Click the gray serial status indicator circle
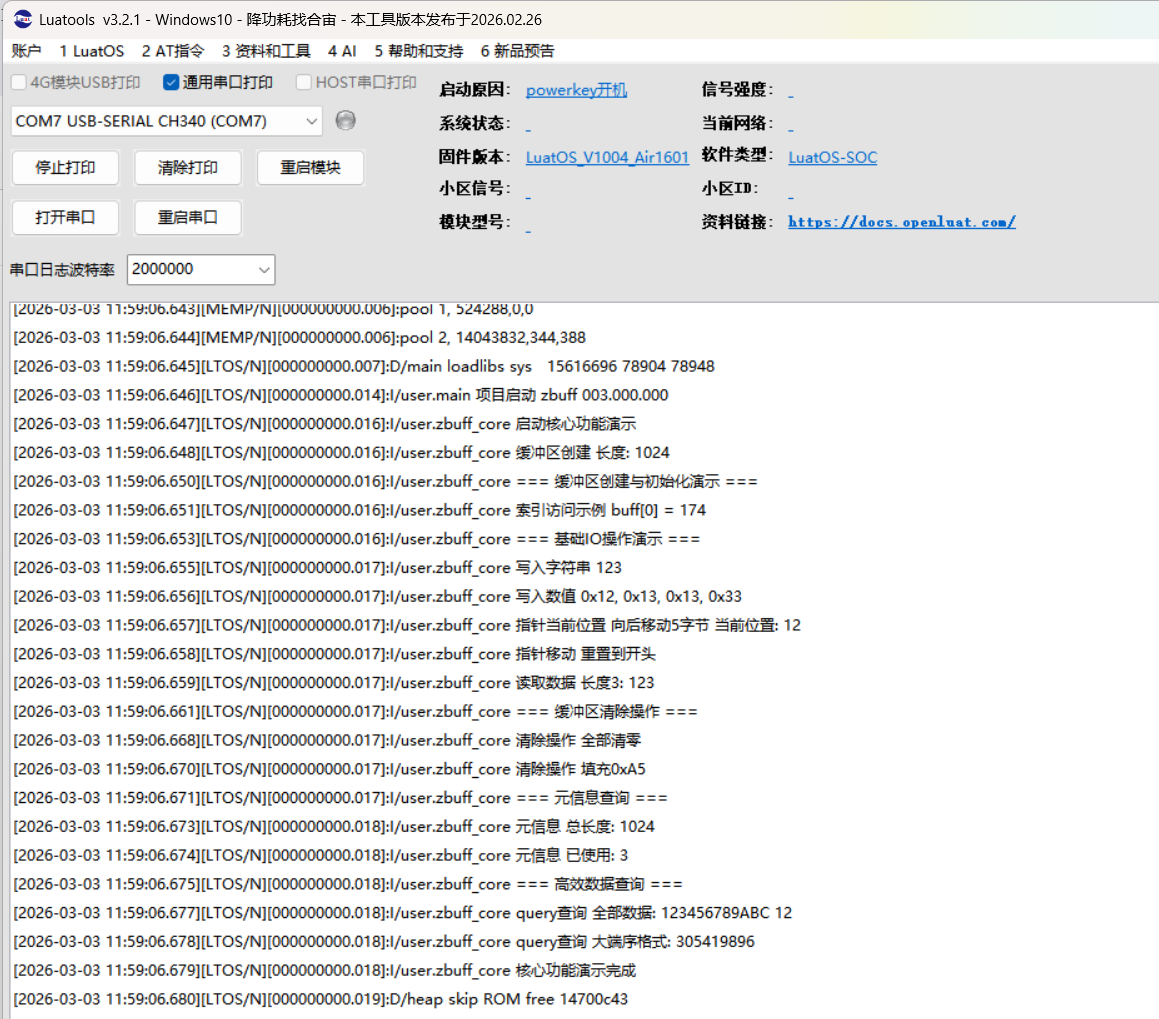This screenshot has height=1019, width=1159. [x=345, y=120]
